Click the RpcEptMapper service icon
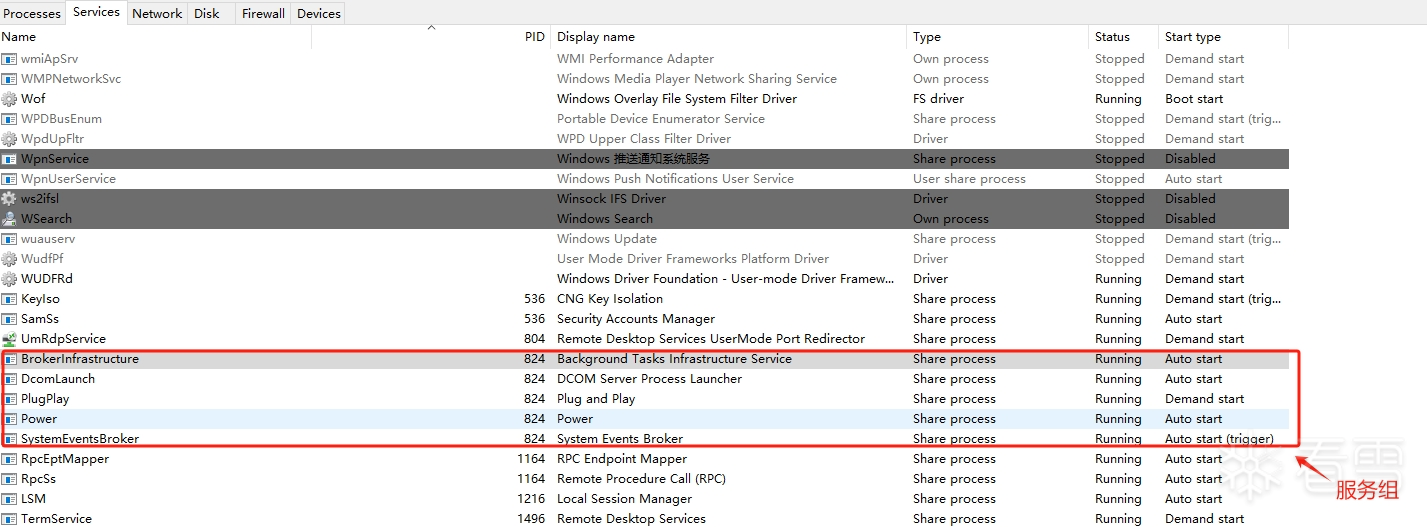The image size is (1427, 527). [9, 459]
